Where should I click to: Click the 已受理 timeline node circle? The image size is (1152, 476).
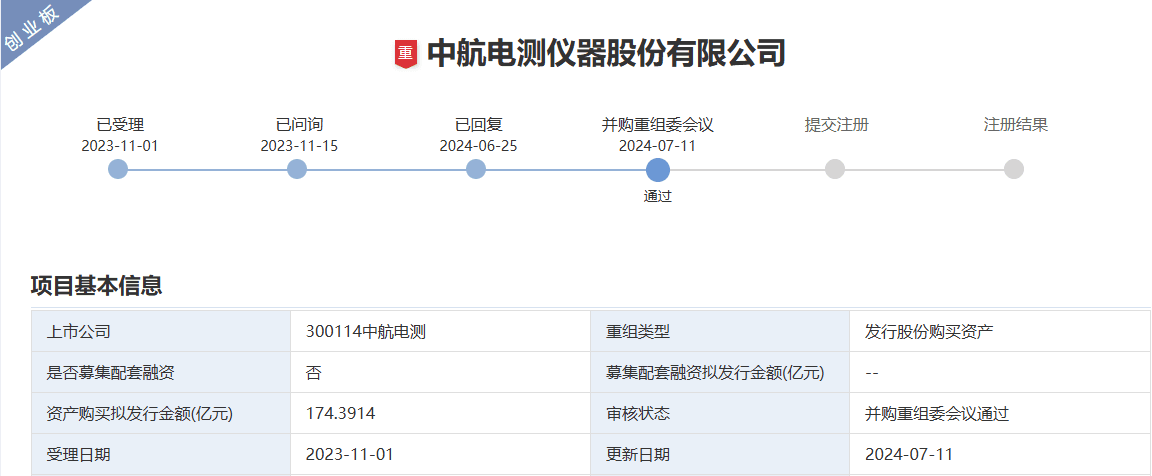pyautogui.click(x=118, y=169)
